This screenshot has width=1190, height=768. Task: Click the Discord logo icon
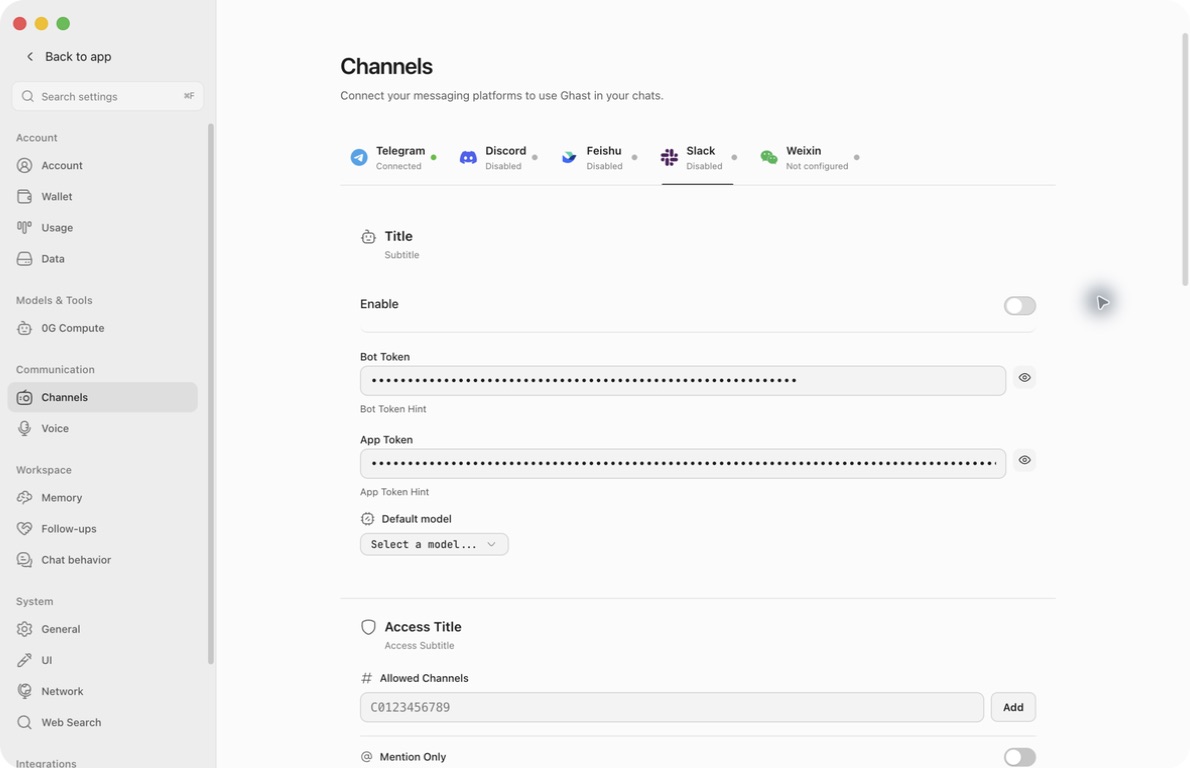tap(468, 157)
